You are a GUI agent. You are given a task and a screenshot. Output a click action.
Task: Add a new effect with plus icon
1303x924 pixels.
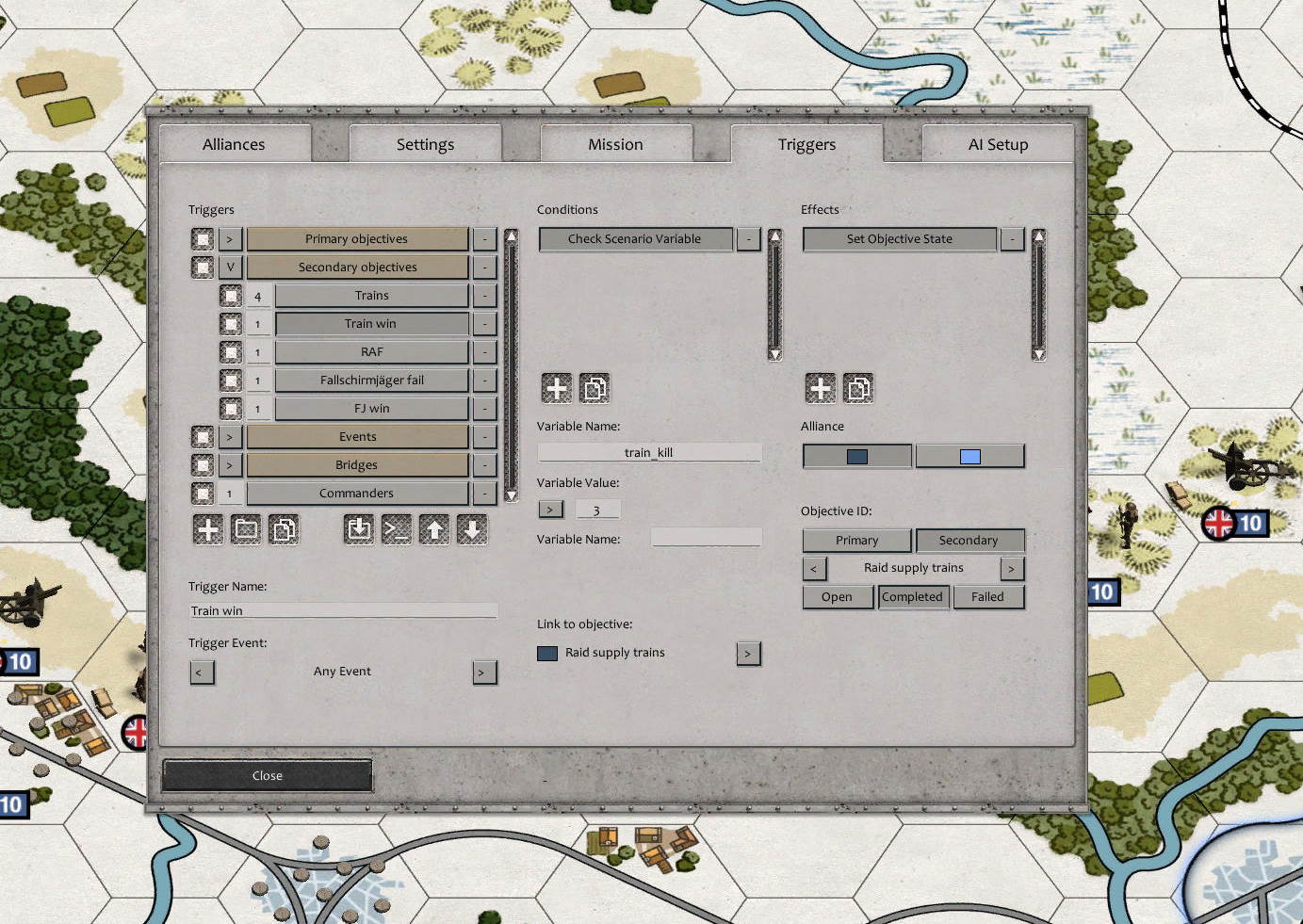[x=821, y=388]
